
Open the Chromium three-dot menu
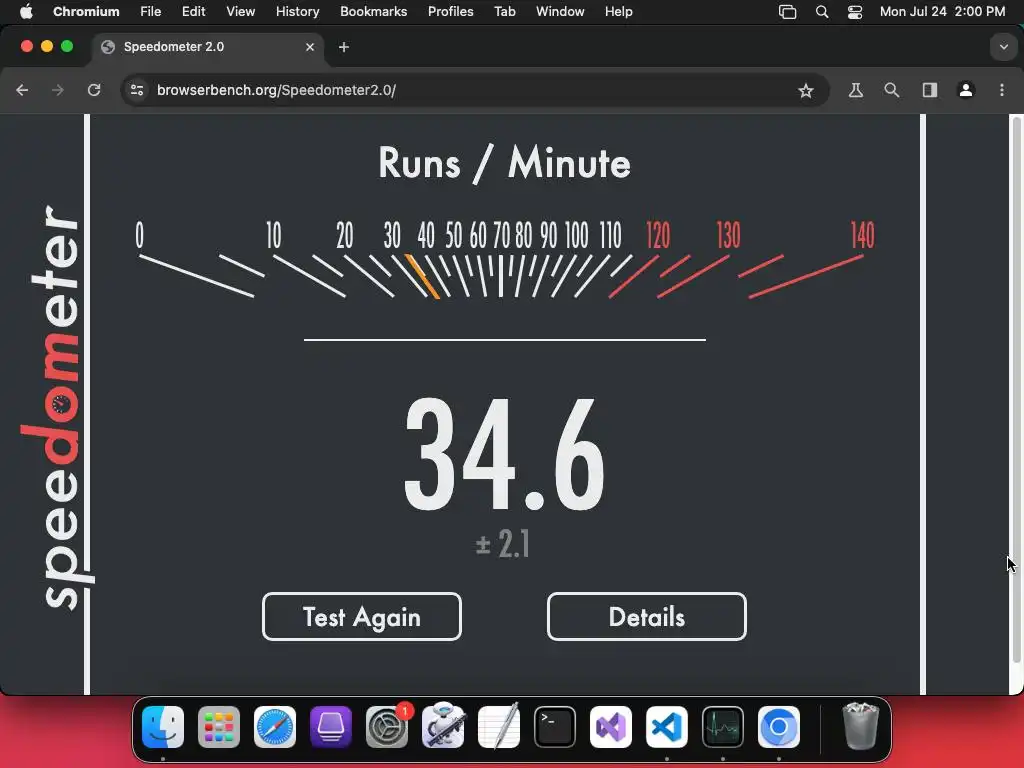click(1002, 90)
